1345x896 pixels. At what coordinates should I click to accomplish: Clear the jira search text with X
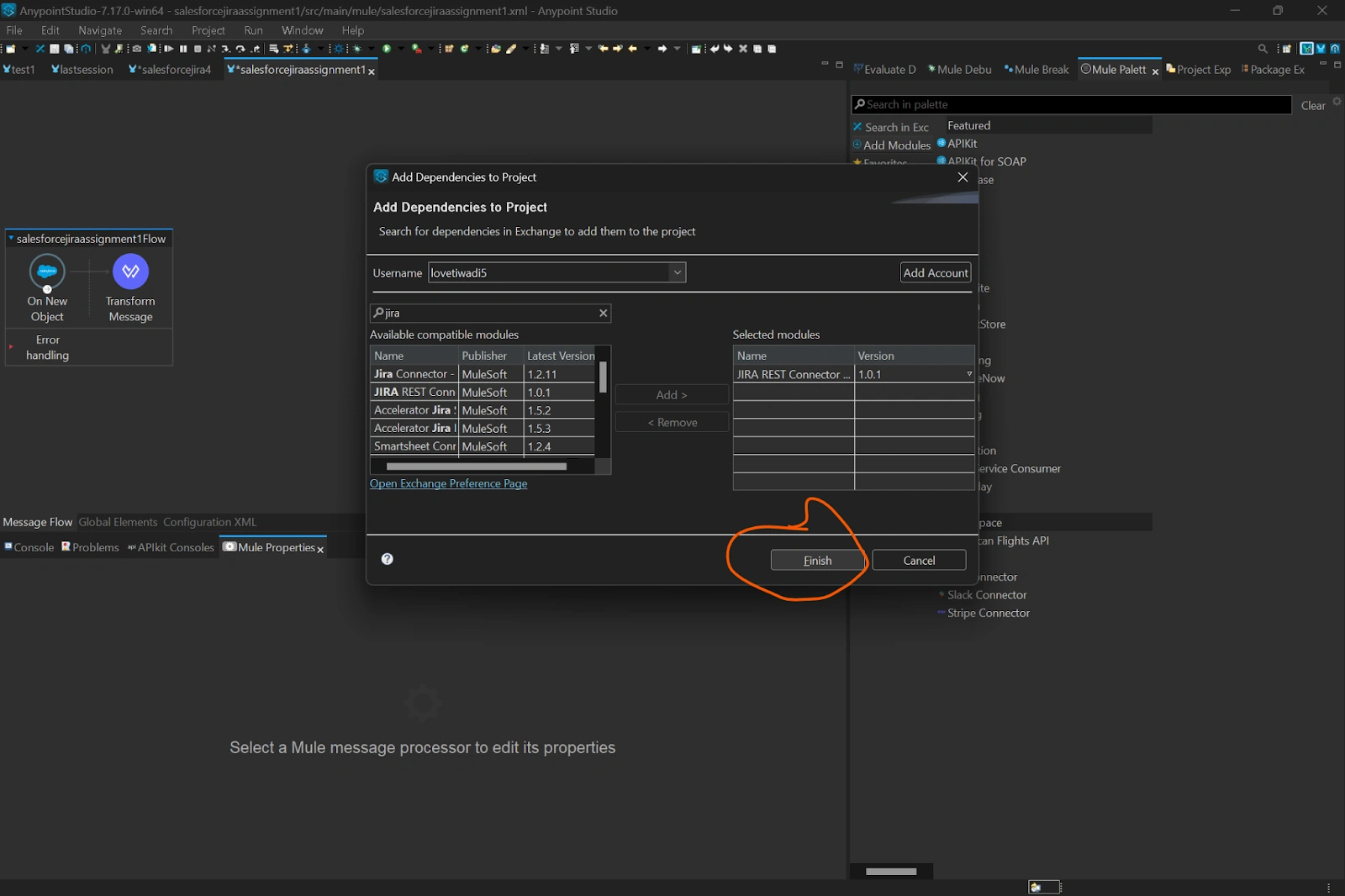click(x=603, y=314)
